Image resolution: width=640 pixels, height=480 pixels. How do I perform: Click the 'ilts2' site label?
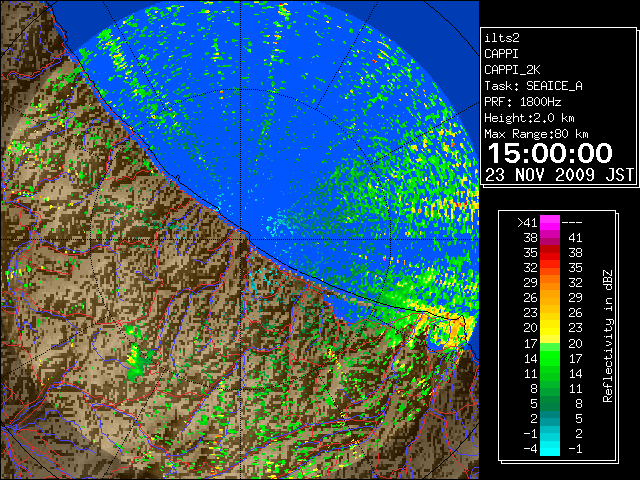tap(502, 38)
